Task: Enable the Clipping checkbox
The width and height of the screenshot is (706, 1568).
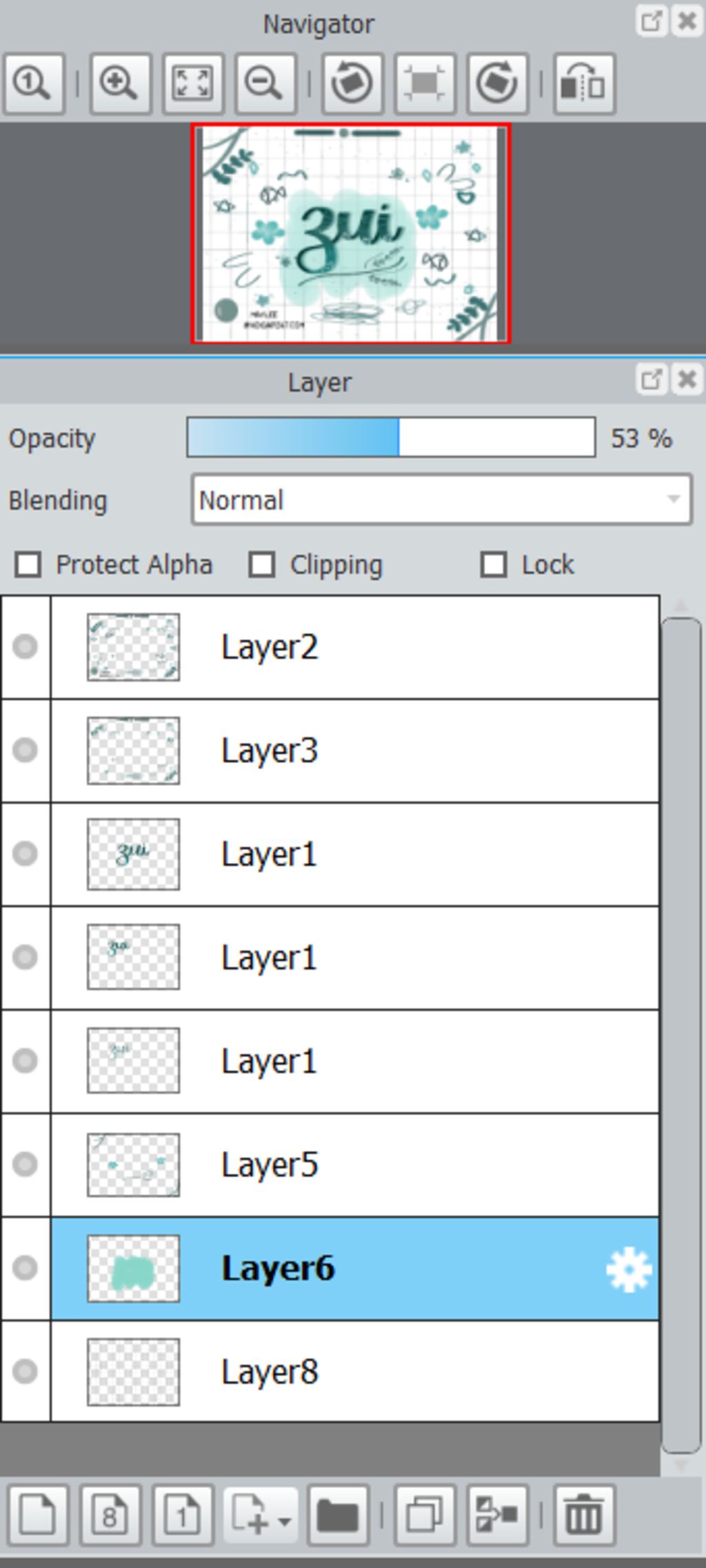Action: pos(262,564)
